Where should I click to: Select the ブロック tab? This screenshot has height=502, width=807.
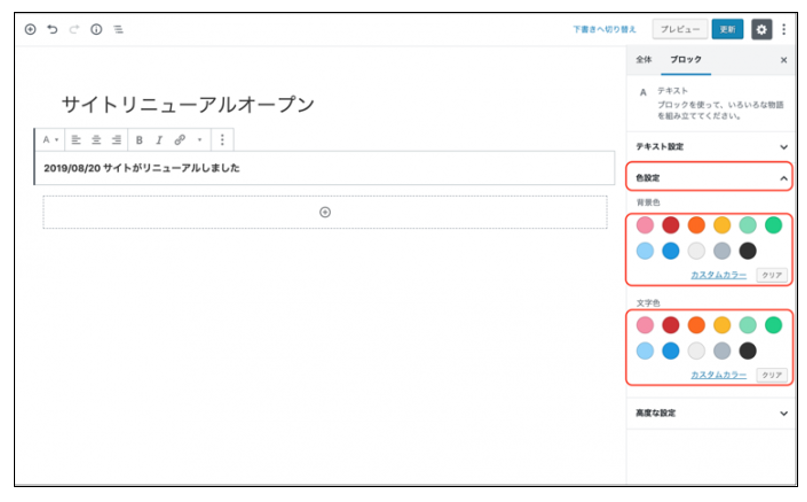(685, 60)
